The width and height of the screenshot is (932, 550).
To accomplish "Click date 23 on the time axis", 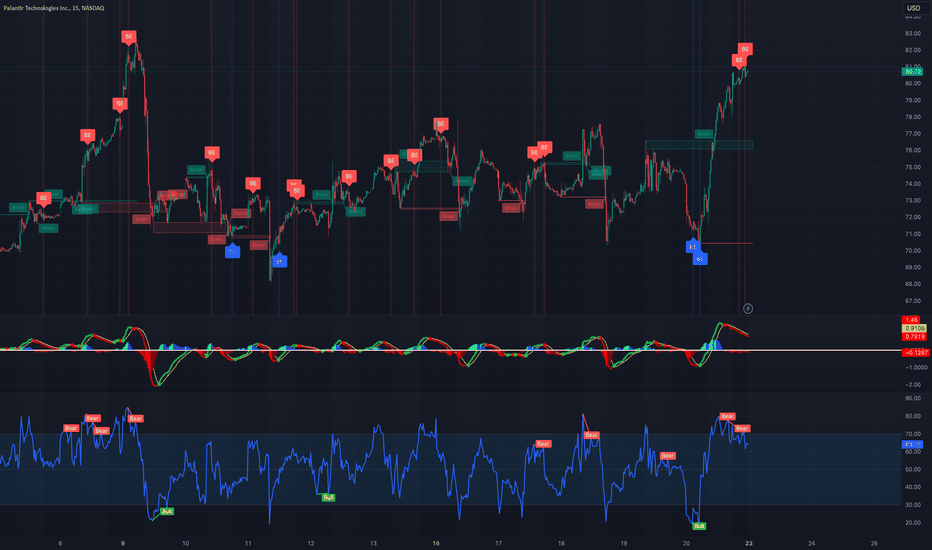I will click(x=749, y=543).
